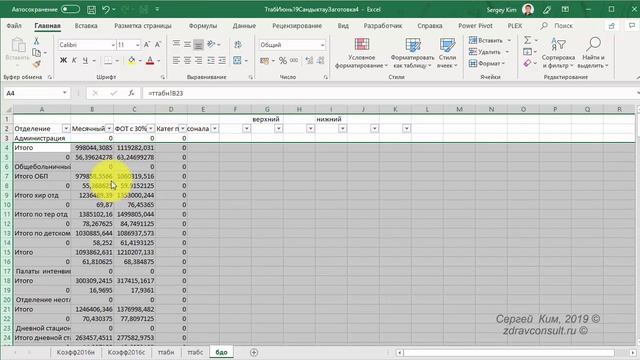Screen dimensions: 640x360
Task: Click the horizontal scrollbar
Action: coord(509,353)
